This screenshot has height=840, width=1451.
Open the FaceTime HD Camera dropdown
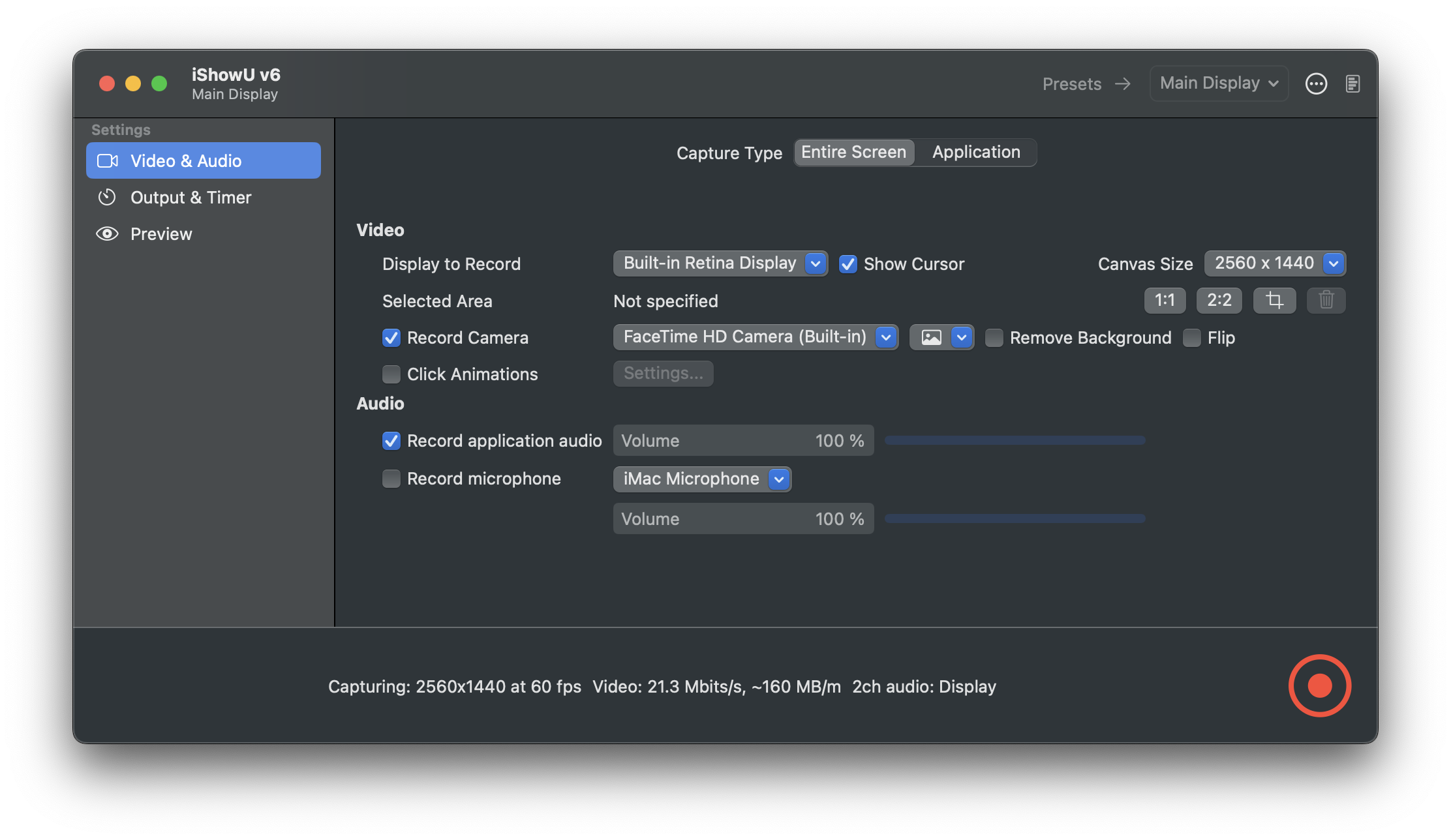pos(756,337)
